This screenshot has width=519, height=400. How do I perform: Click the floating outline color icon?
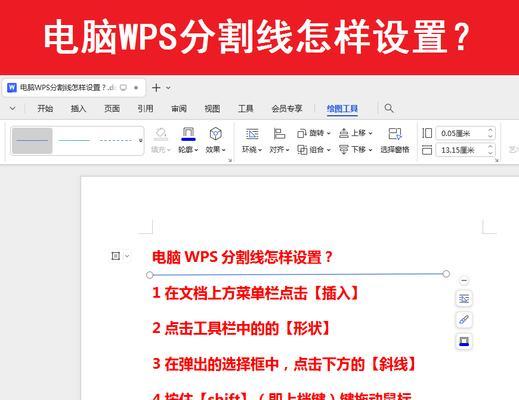[464, 341]
